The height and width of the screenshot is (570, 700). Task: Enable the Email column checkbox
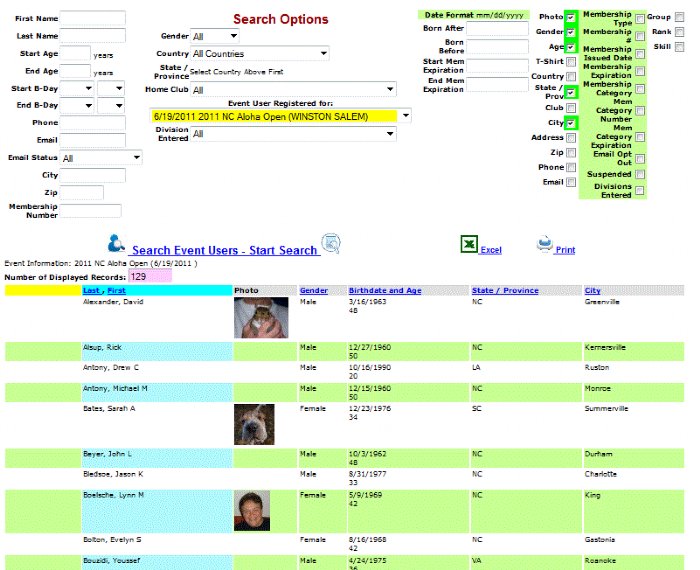[x=571, y=182]
